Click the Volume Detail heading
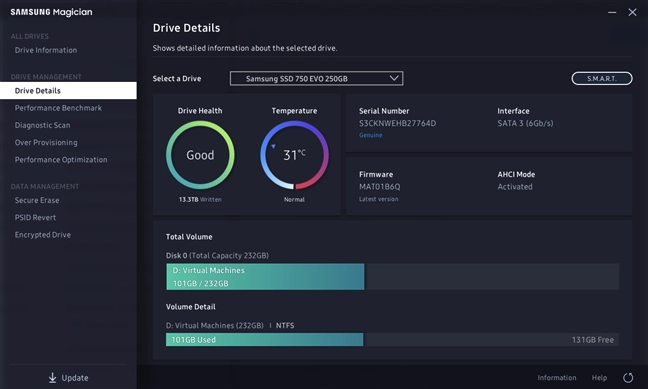648x389 pixels. [x=191, y=307]
